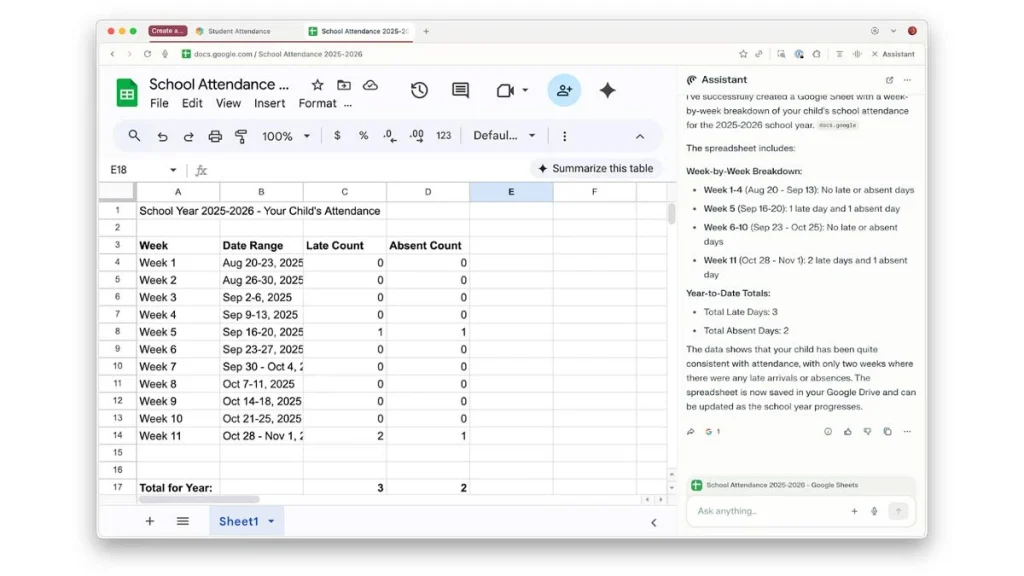Open the Sheet1 tab options arrow
The height and width of the screenshot is (576, 1024).
pos(271,522)
